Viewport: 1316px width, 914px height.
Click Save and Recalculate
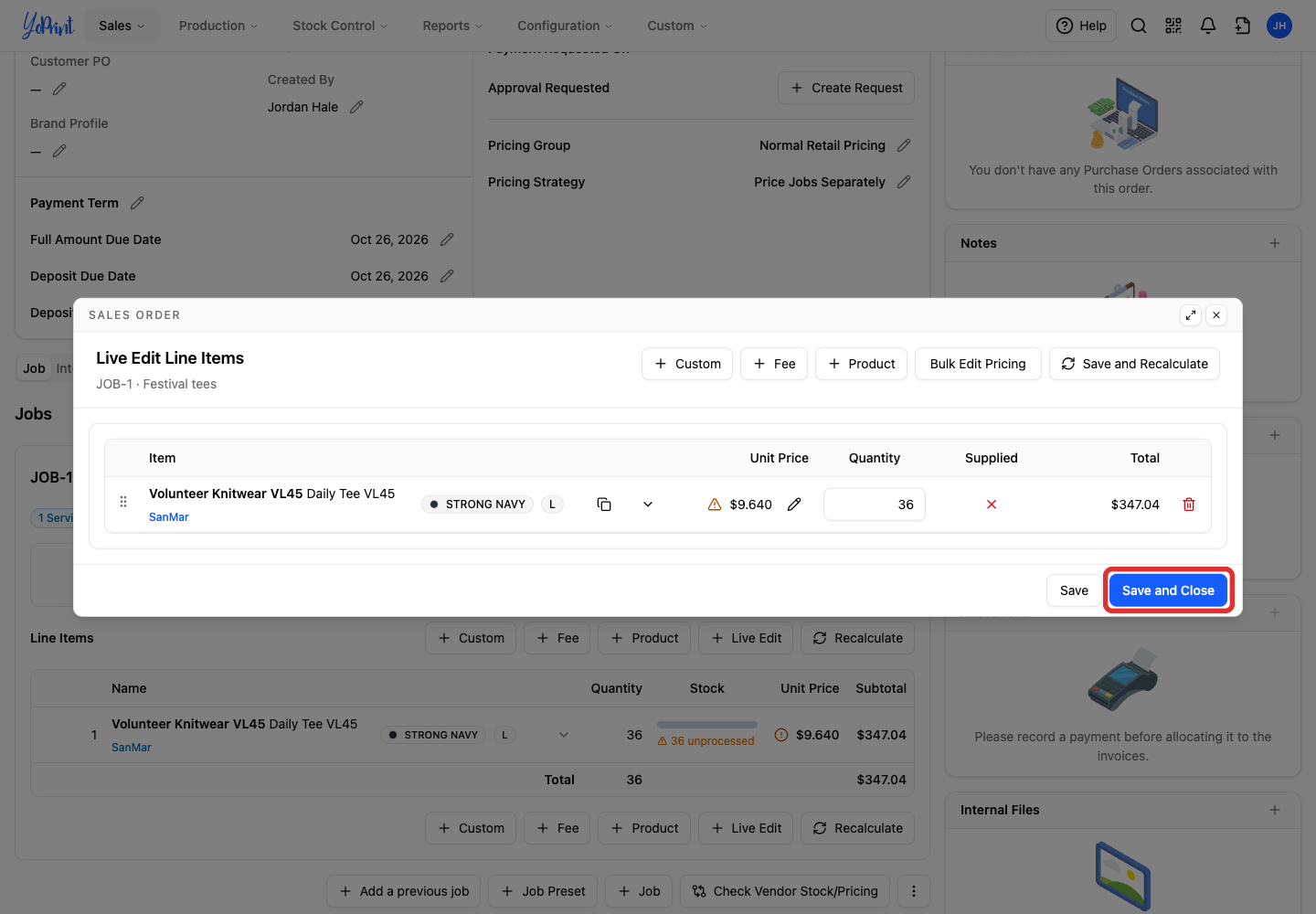click(1134, 364)
